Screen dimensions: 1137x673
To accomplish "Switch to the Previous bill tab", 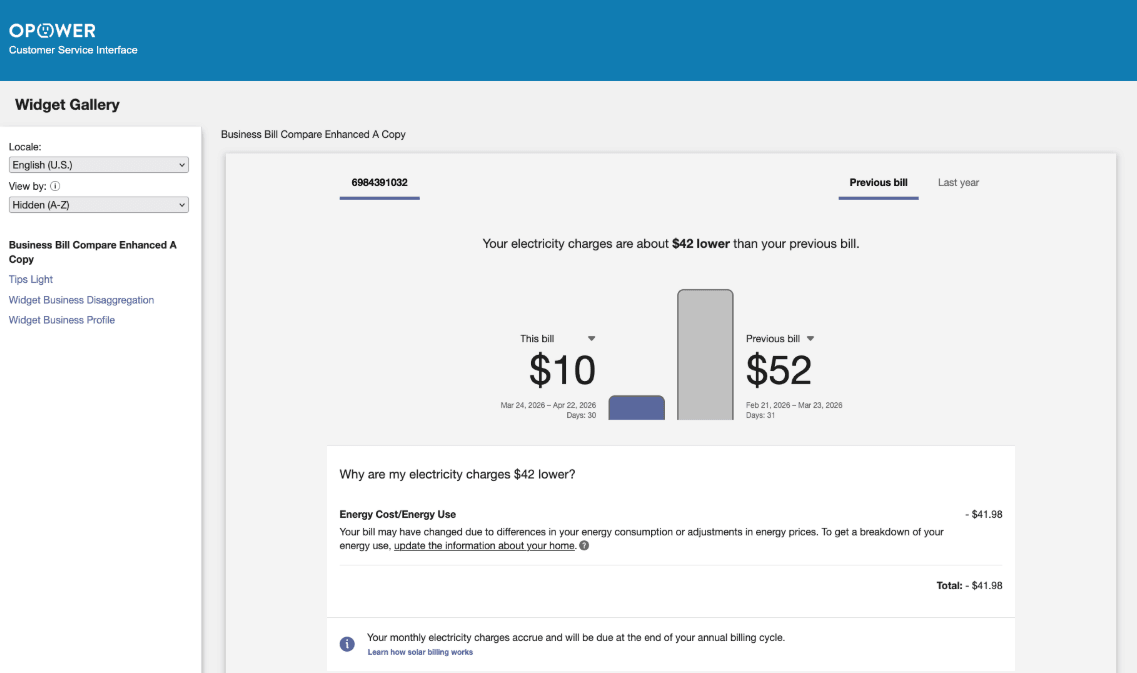I will tap(878, 183).
